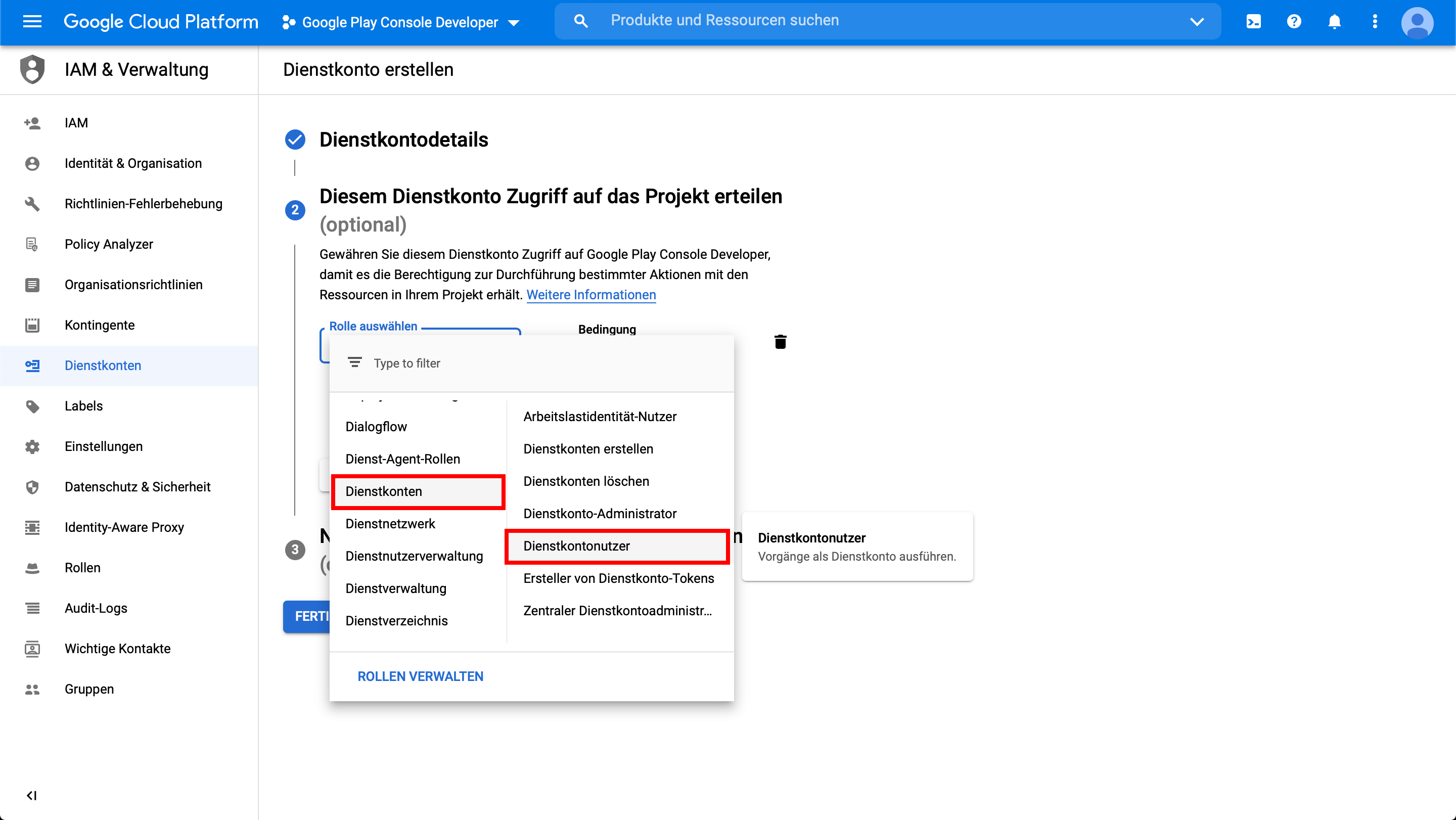Open notifications bell icon
Viewport: 1456px width, 820px height.
point(1335,21)
